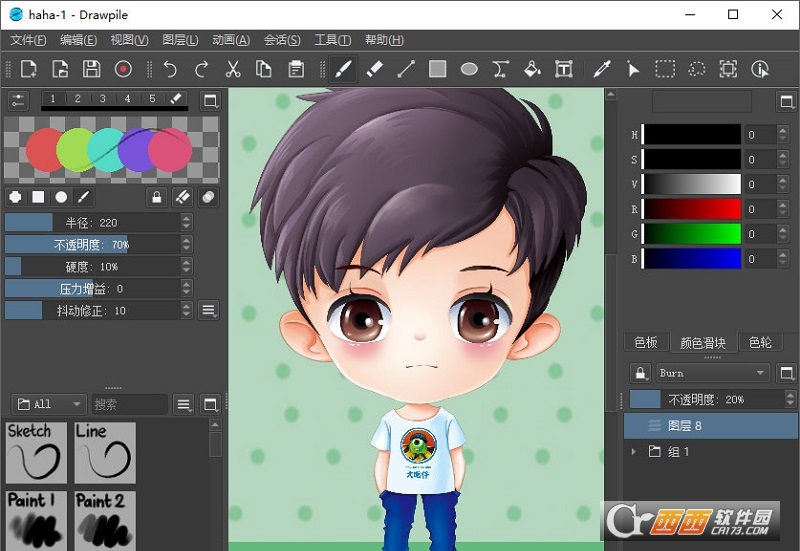800x551 pixels.
Task: Open the 图层(L) menu
Action: click(180, 40)
